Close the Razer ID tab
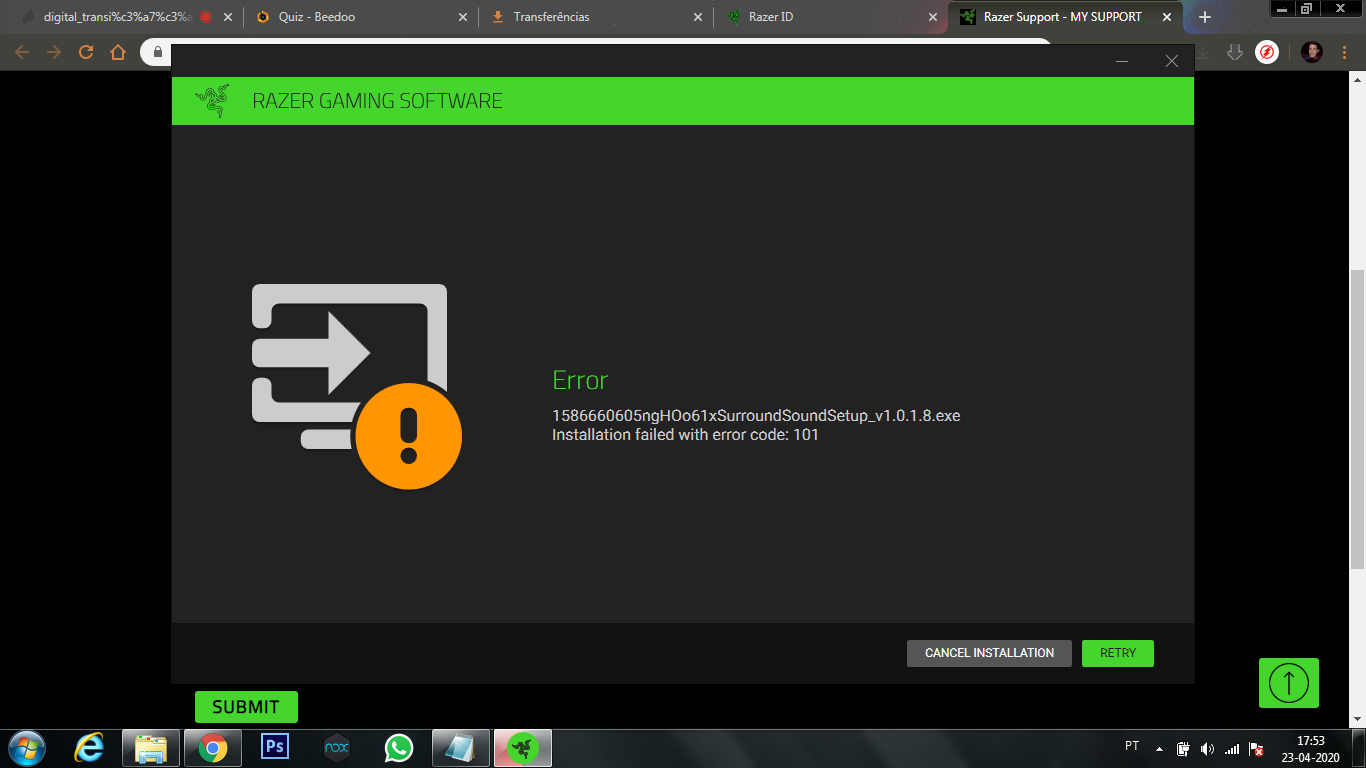 click(932, 17)
